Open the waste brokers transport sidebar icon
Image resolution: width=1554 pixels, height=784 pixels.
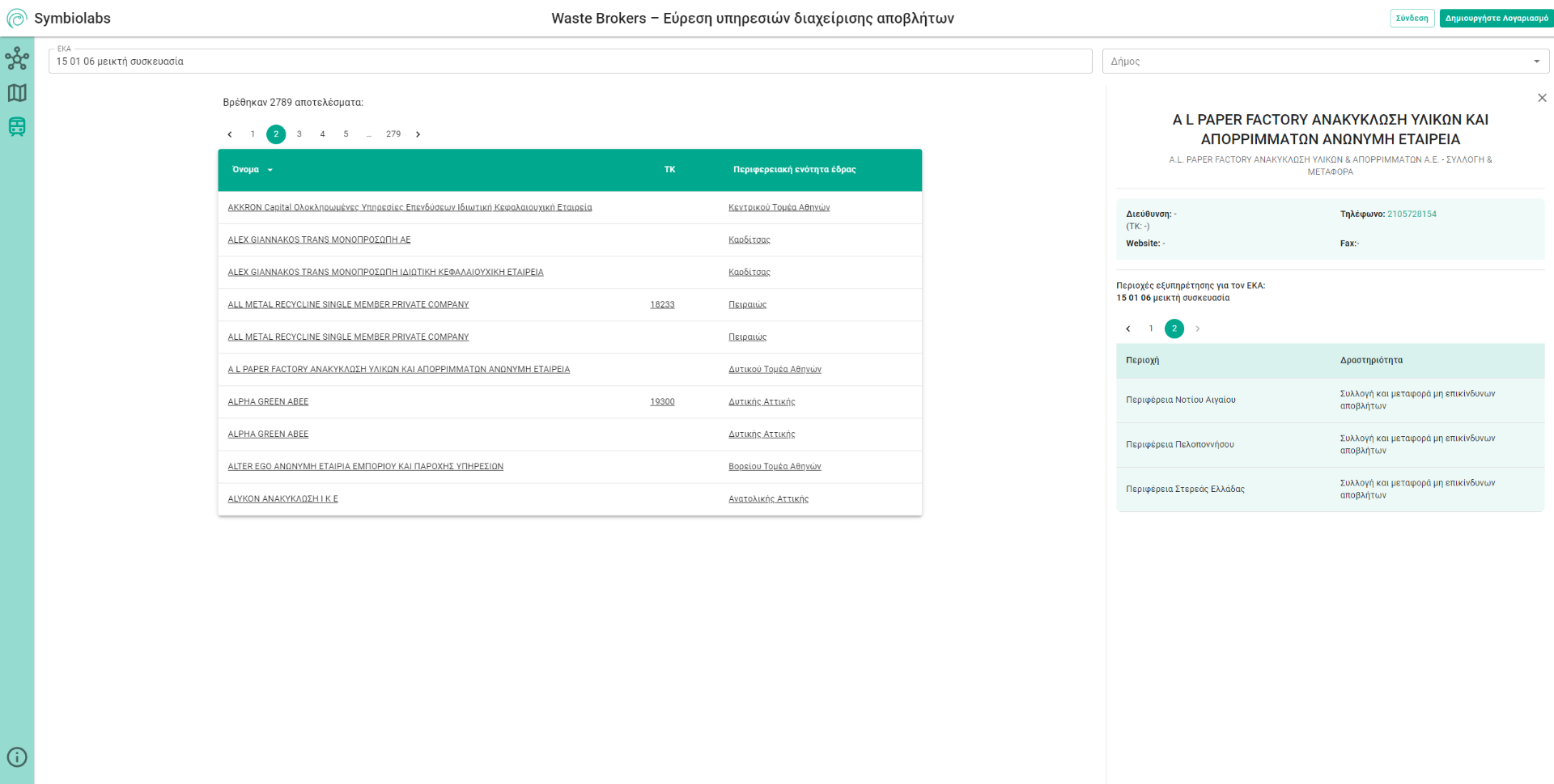point(17,126)
